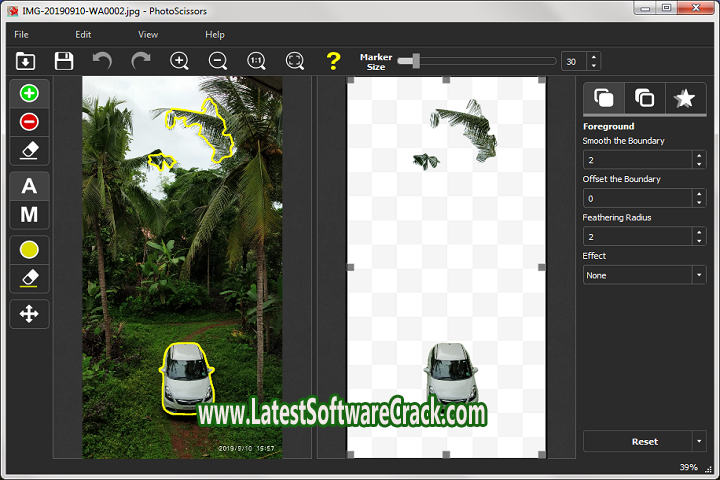720x480 pixels.
Task: Increase the Smooth the Boundary value
Action: [699, 155]
